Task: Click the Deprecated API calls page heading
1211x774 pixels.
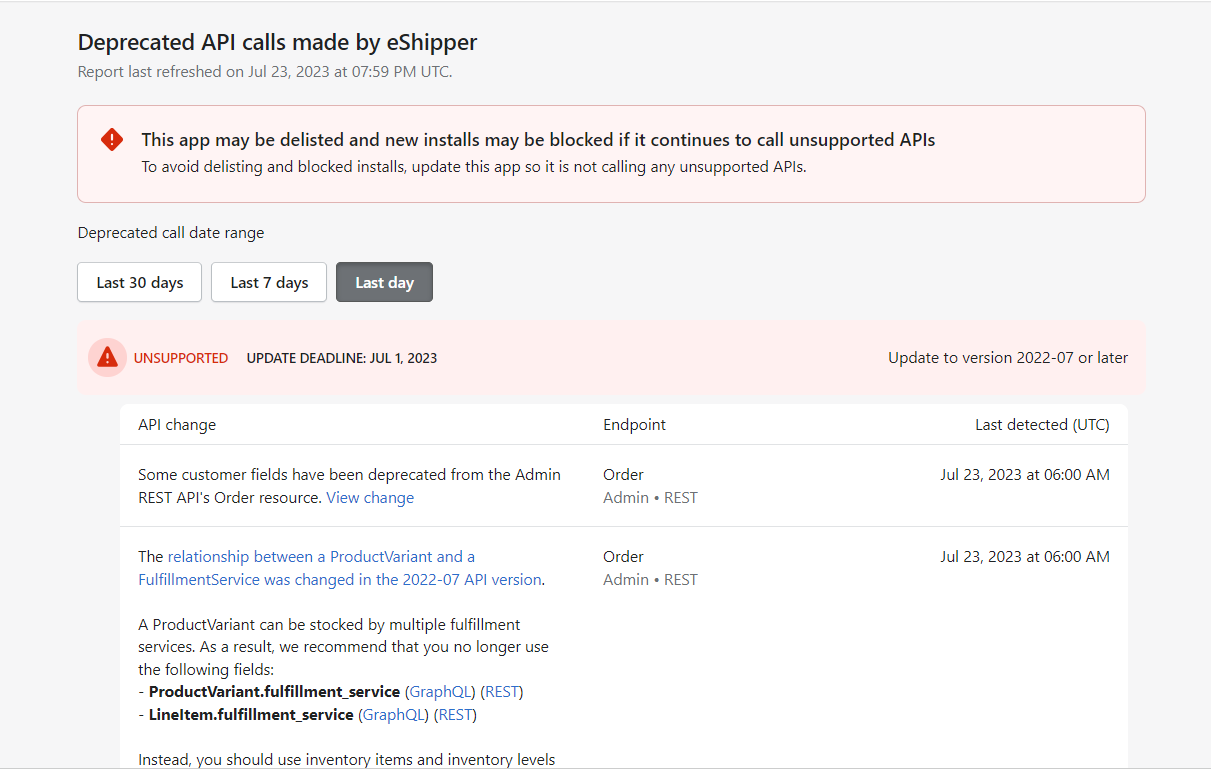Action: click(x=278, y=42)
